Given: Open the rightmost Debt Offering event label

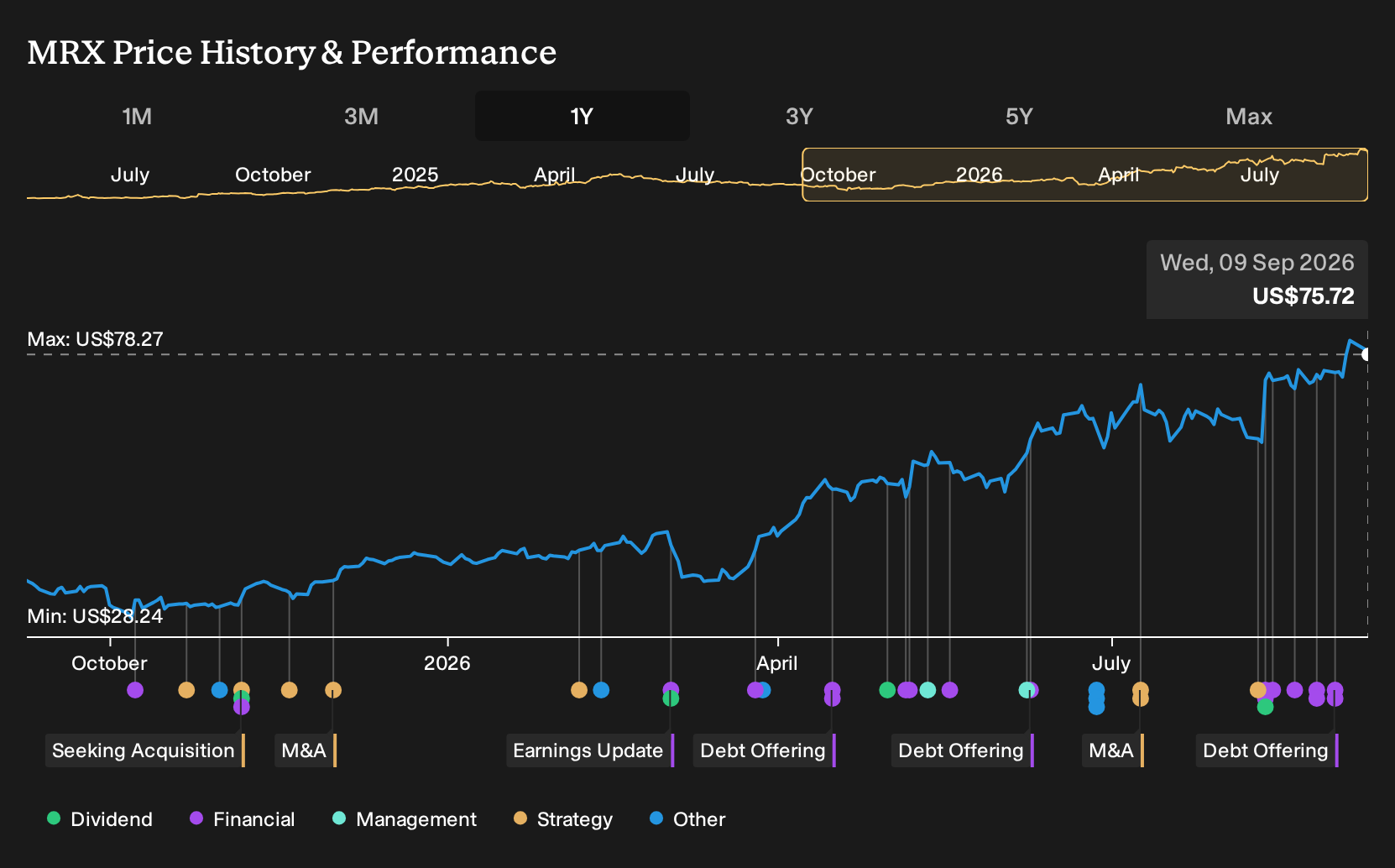Looking at the screenshot, I should (x=1267, y=750).
